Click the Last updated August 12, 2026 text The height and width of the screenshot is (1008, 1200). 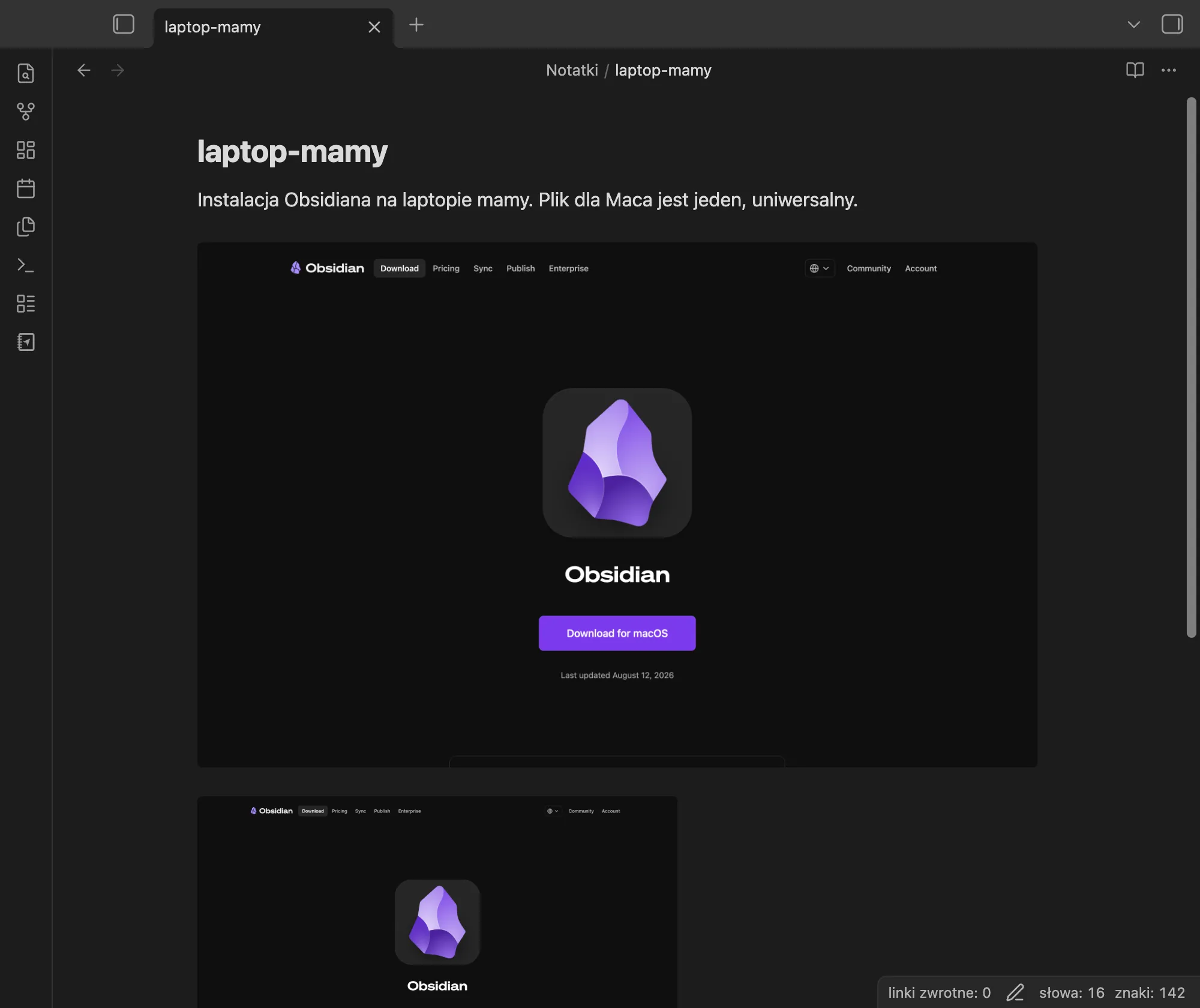617,675
